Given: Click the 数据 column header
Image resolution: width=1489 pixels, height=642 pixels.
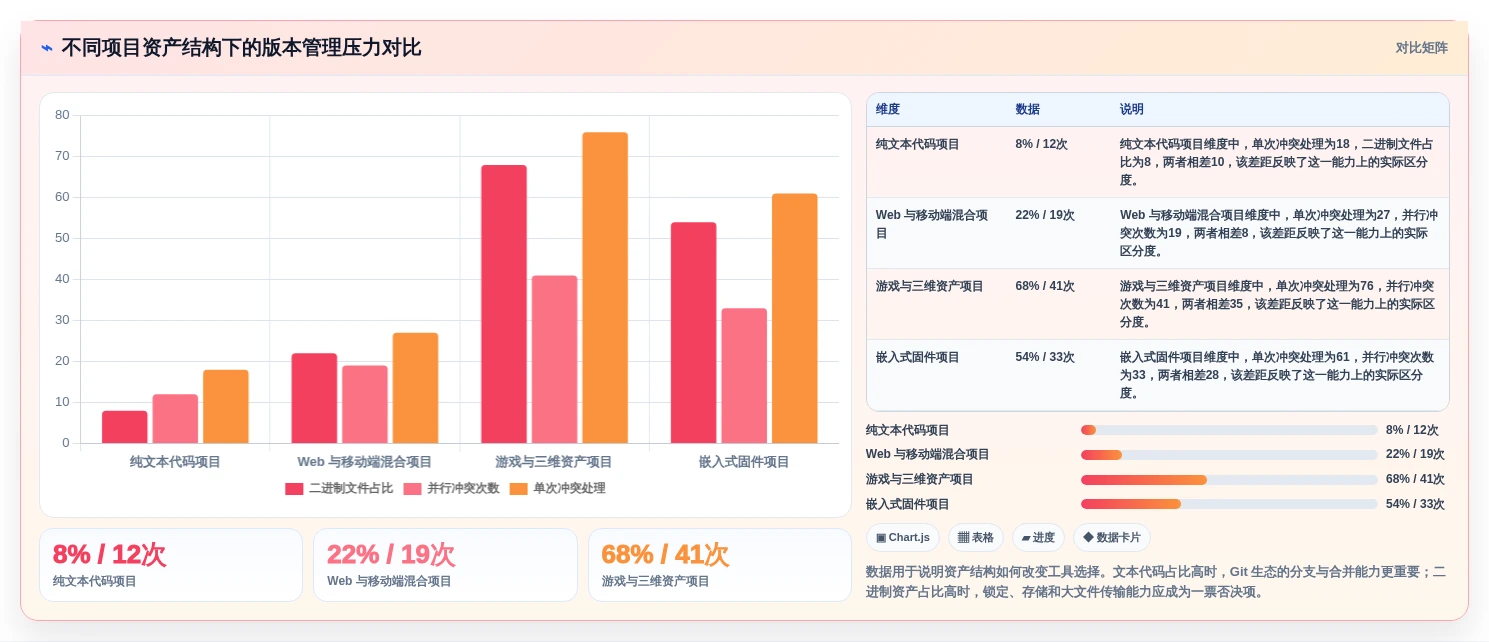Looking at the screenshot, I should (1027, 110).
